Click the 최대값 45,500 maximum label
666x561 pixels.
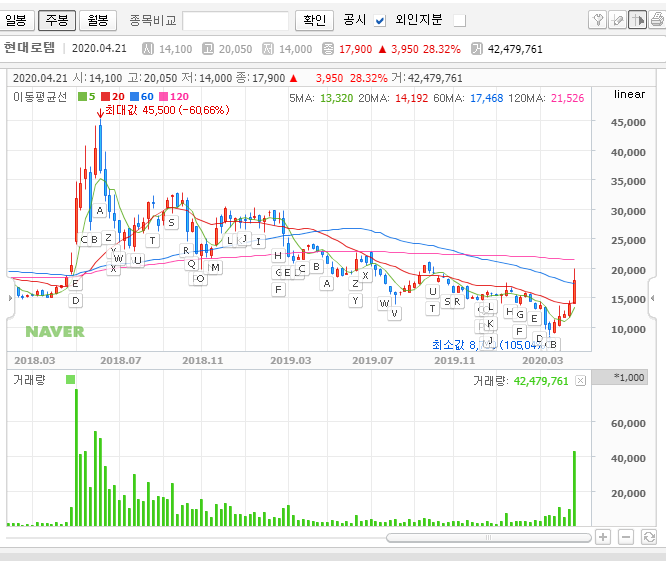click(x=167, y=110)
